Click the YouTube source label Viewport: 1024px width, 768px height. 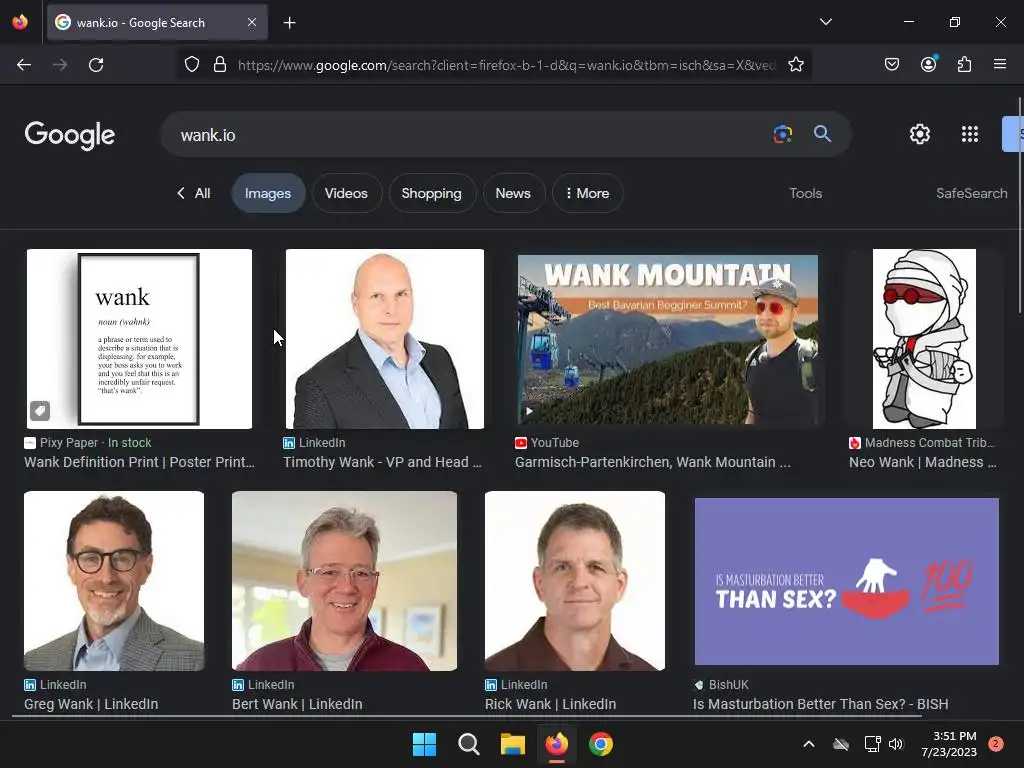(554, 443)
